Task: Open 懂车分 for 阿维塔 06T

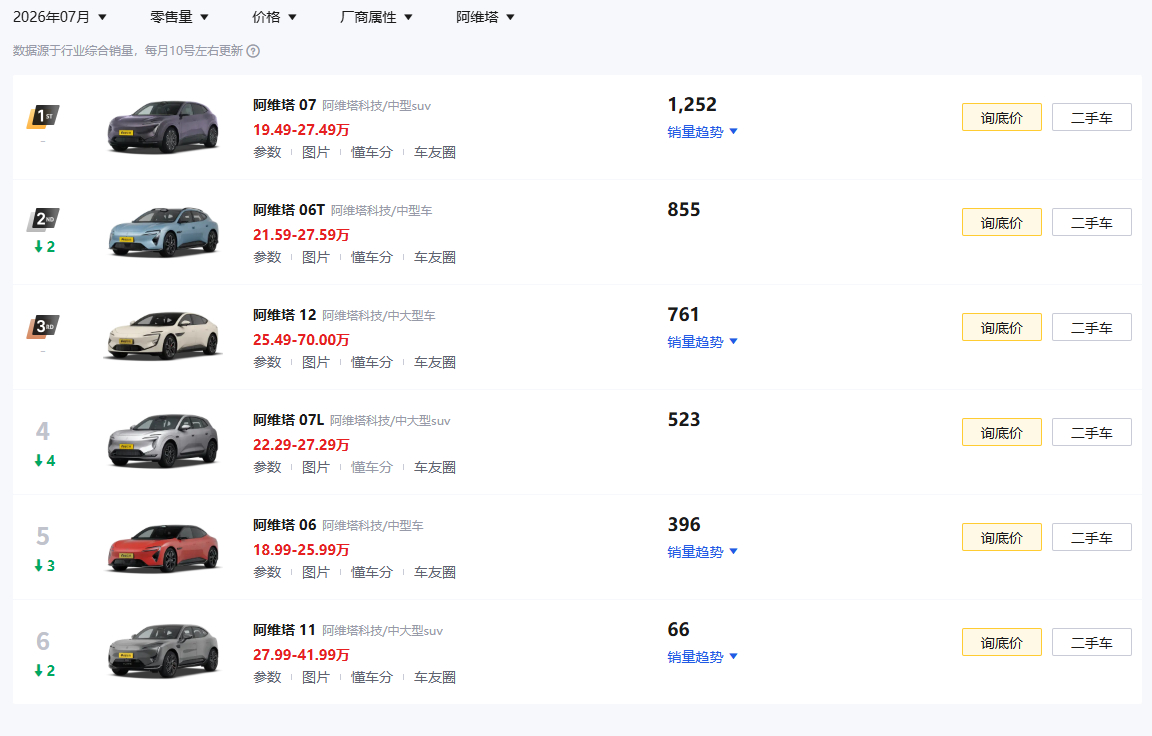Action: coord(372,257)
